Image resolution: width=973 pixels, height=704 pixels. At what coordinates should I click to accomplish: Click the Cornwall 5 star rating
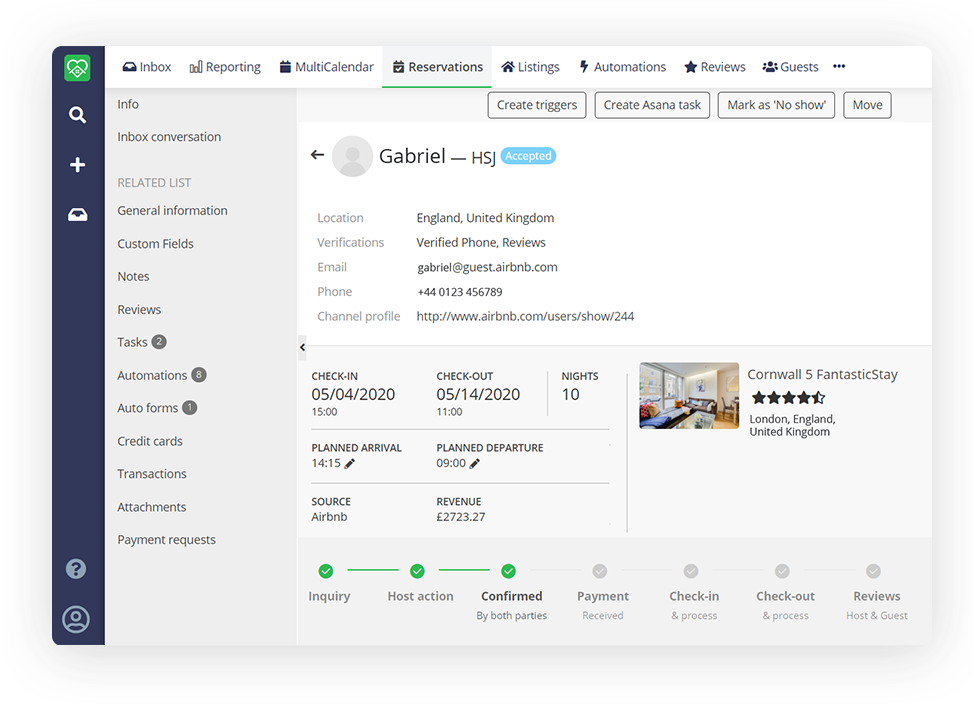[x=788, y=398]
